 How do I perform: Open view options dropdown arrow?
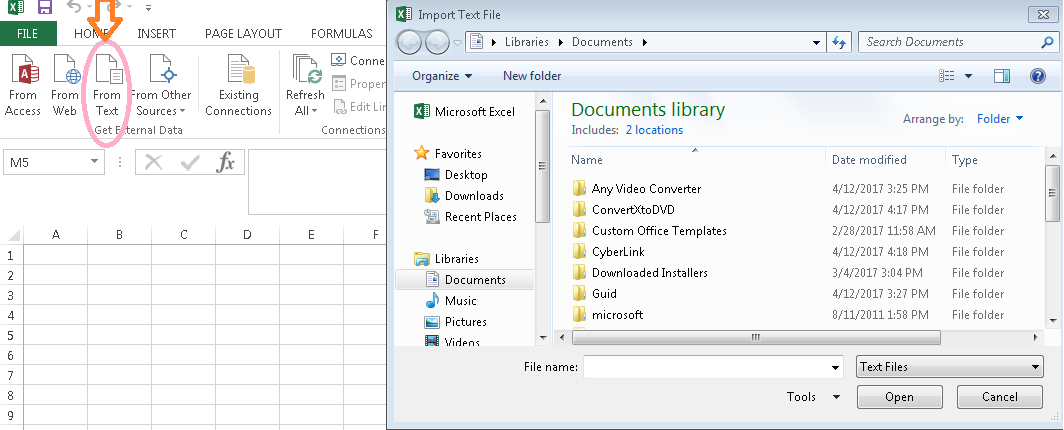[968, 76]
